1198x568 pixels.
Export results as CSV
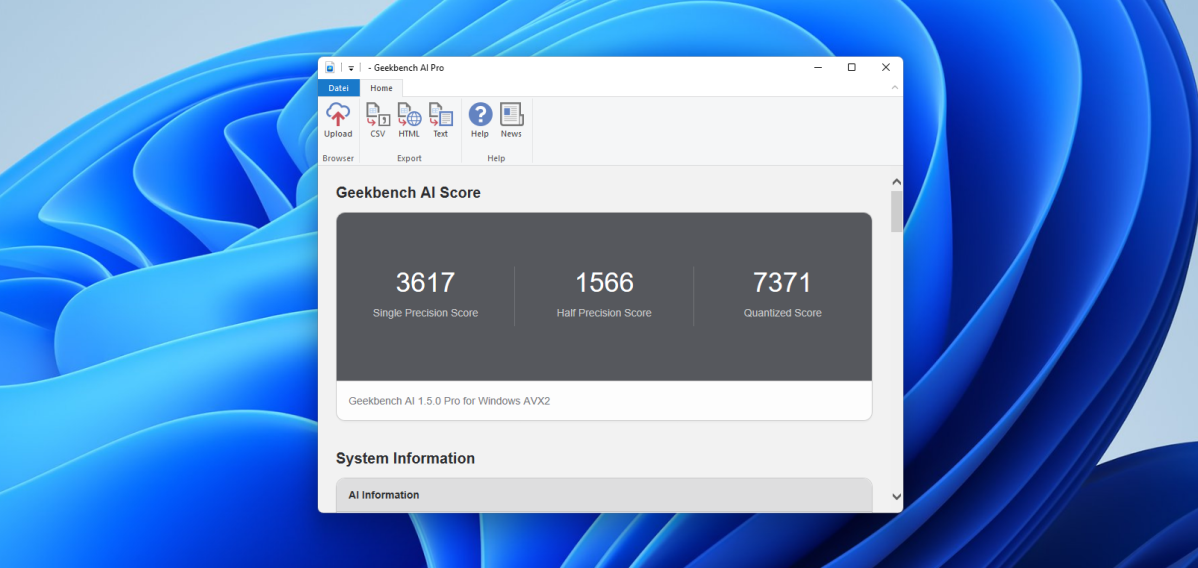click(378, 115)
